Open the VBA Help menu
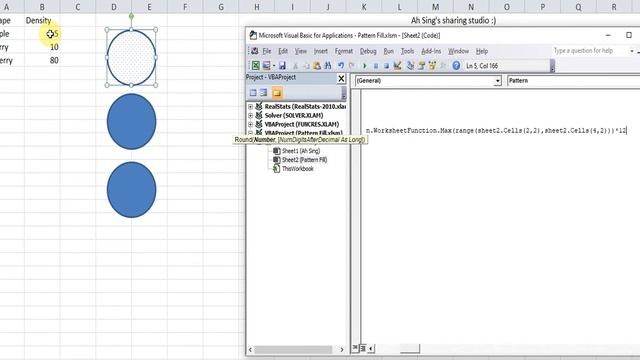This screenshot has height=360, width=640. (x=482, y=51)
